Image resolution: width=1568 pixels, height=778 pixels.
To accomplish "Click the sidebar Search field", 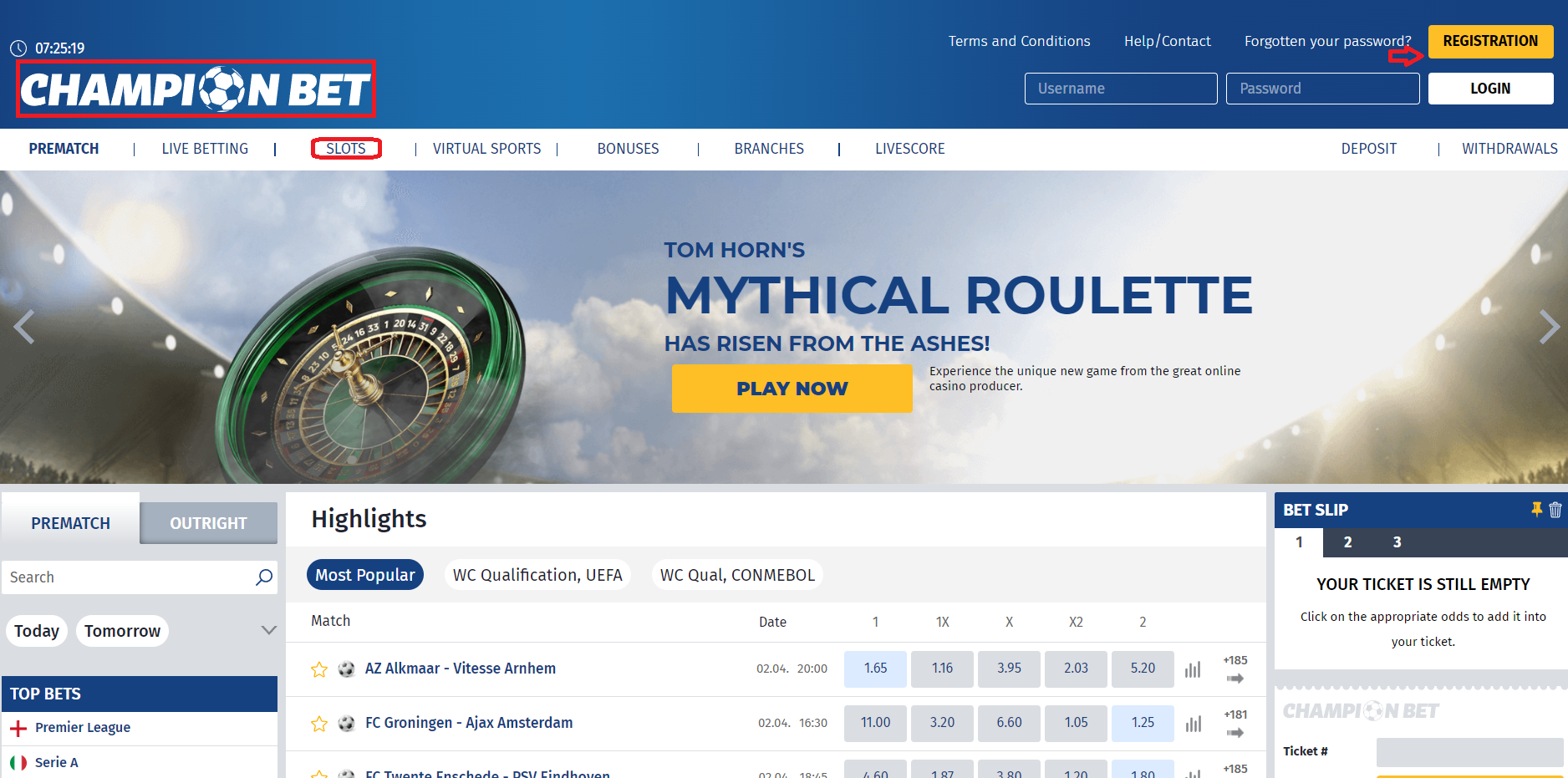I will [x=140, y=577].
